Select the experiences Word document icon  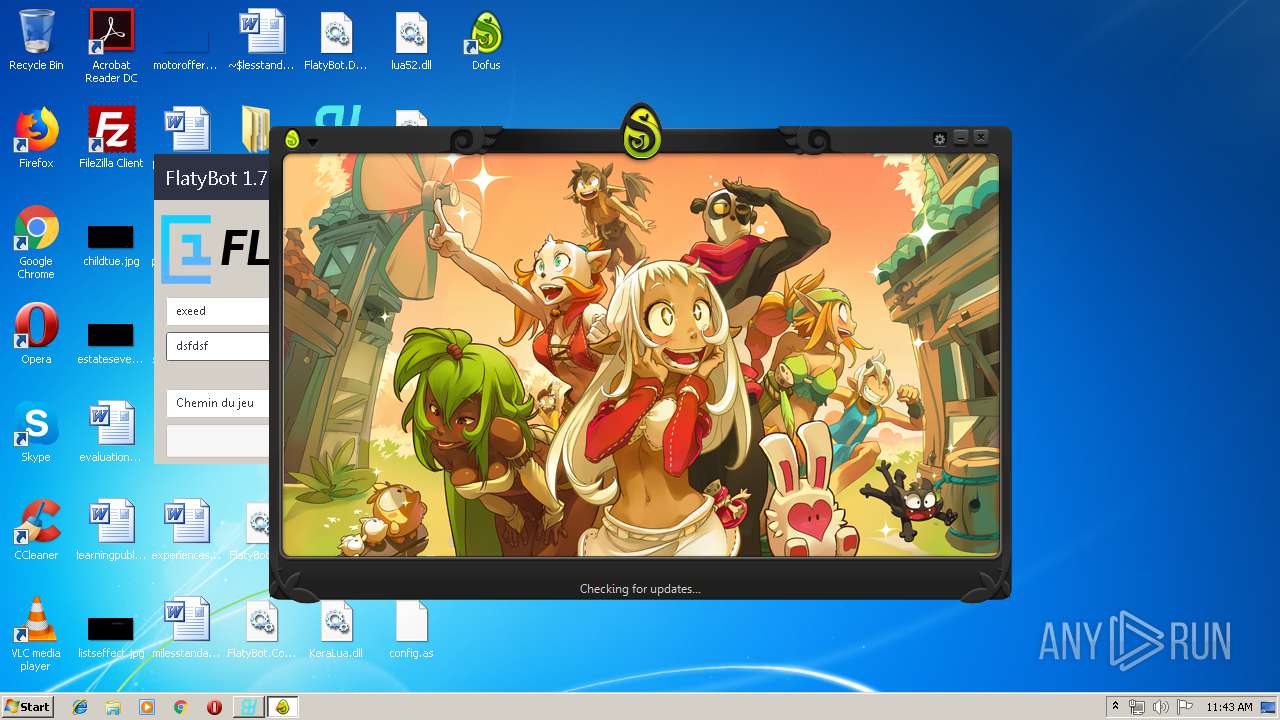pyautogui.click(x=185, y=531)
